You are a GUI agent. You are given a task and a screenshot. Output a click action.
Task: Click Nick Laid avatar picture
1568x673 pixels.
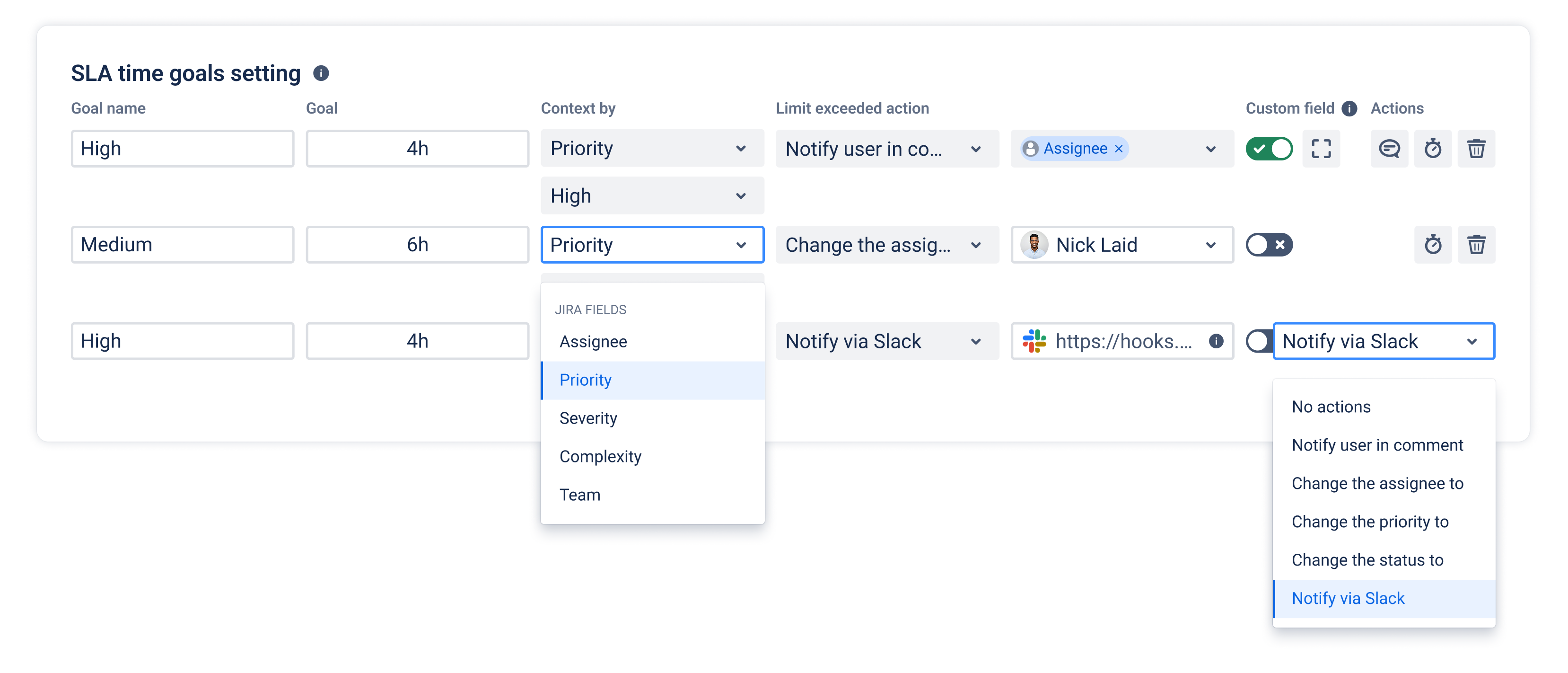(x=1034, y=245)
